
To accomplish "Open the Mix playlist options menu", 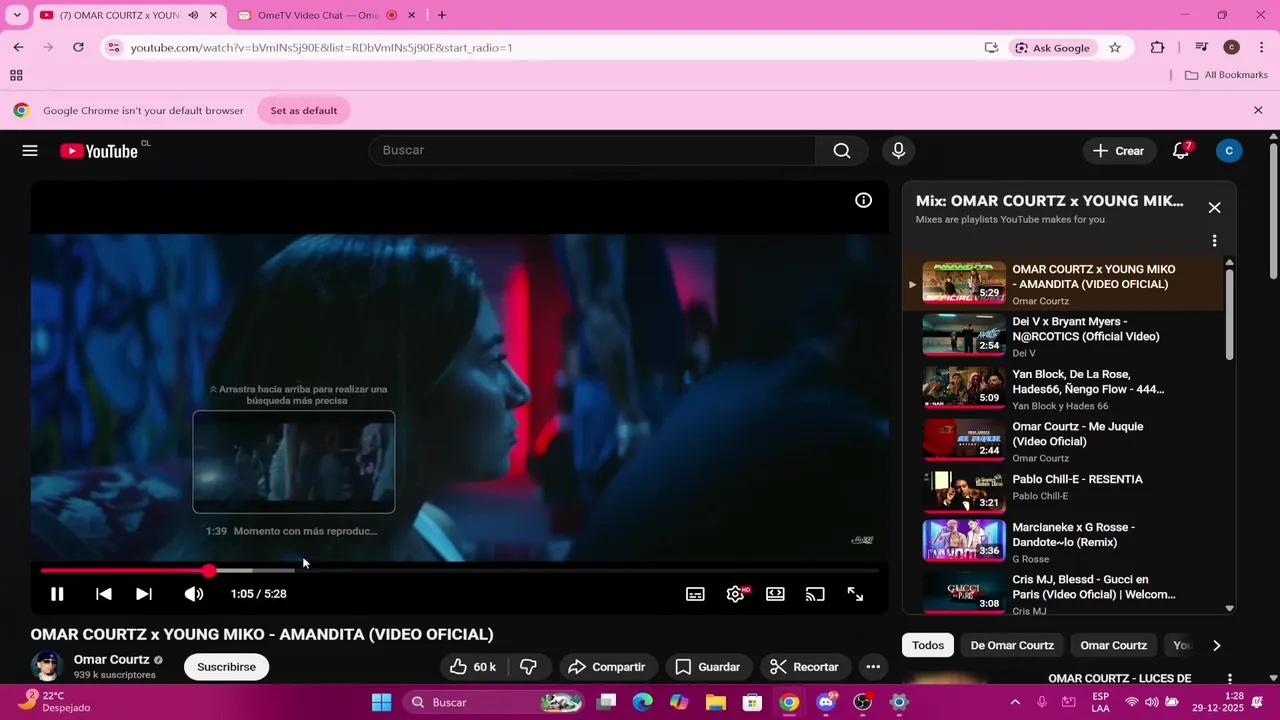I will (x=1214, y=241).
